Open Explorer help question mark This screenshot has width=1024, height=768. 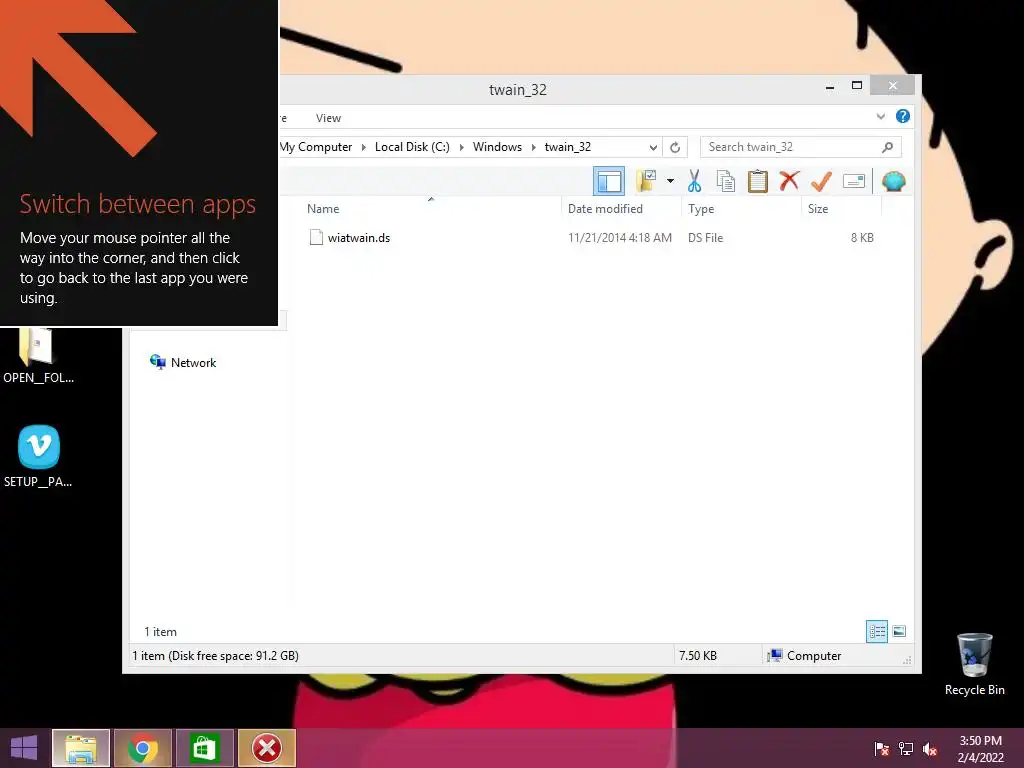pos(903,116)
